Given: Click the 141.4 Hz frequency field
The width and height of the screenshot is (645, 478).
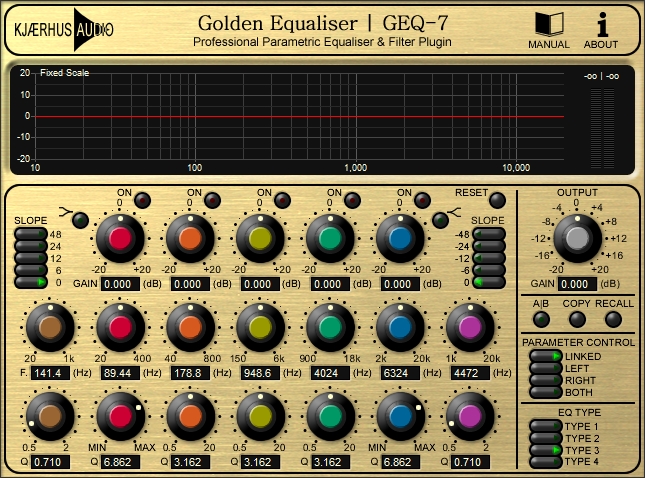Looking at the screenshot, I should pos(50,373).
